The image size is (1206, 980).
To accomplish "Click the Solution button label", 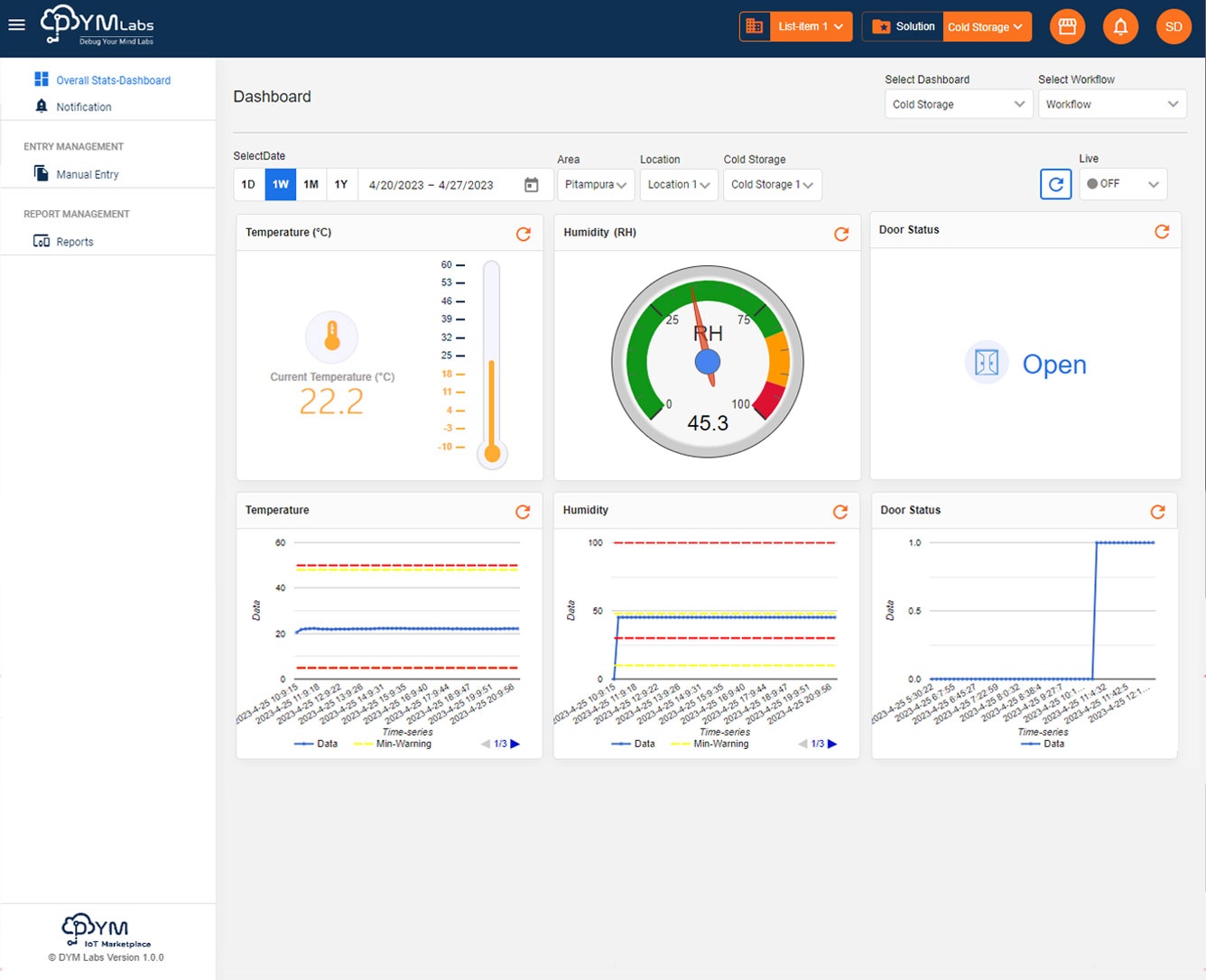I will point(915,27).
